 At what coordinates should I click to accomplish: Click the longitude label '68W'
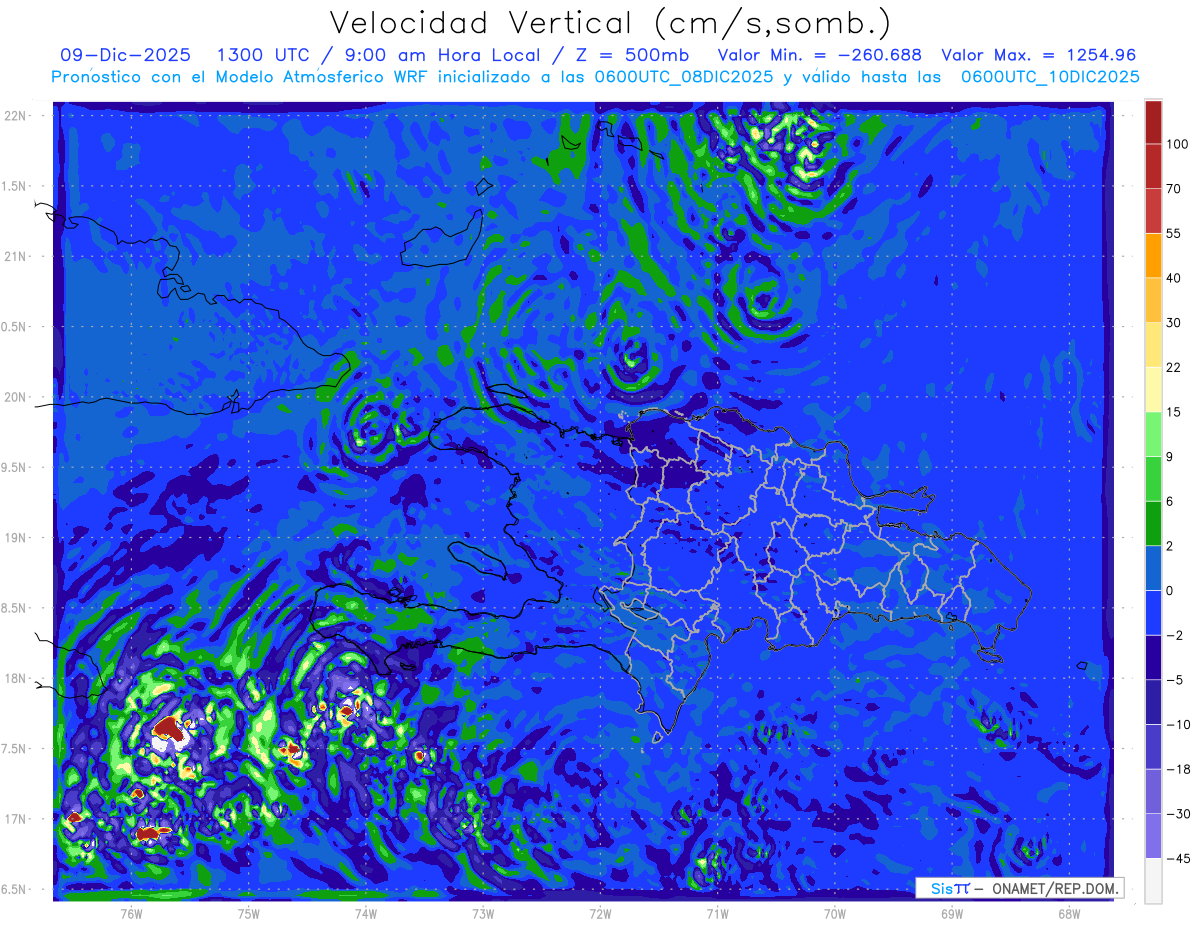click(x=1068, y=914)
